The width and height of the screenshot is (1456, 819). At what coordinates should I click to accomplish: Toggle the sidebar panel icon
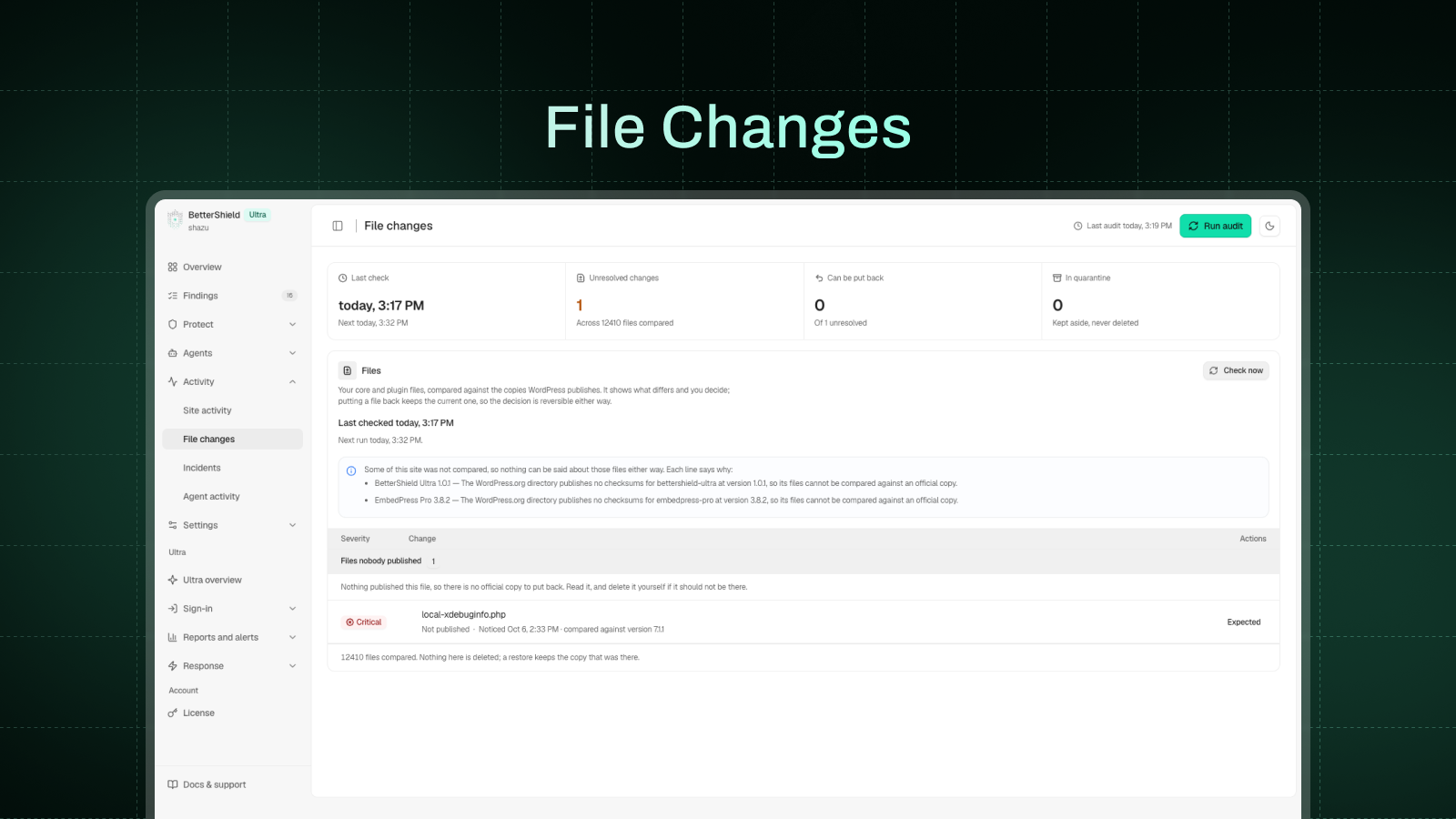(338, 226)
